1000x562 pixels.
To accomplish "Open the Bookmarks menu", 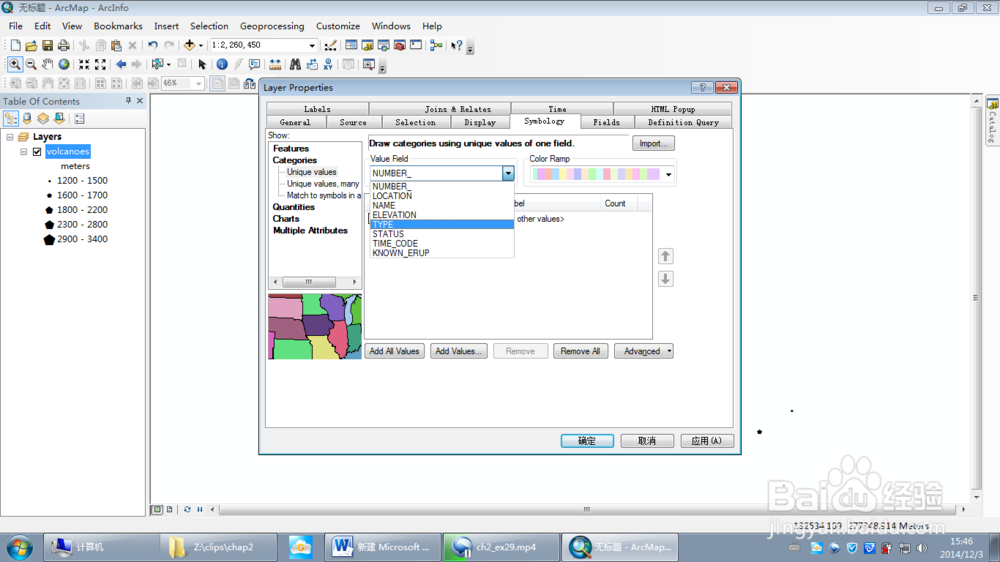I will (x=118, y=26).
